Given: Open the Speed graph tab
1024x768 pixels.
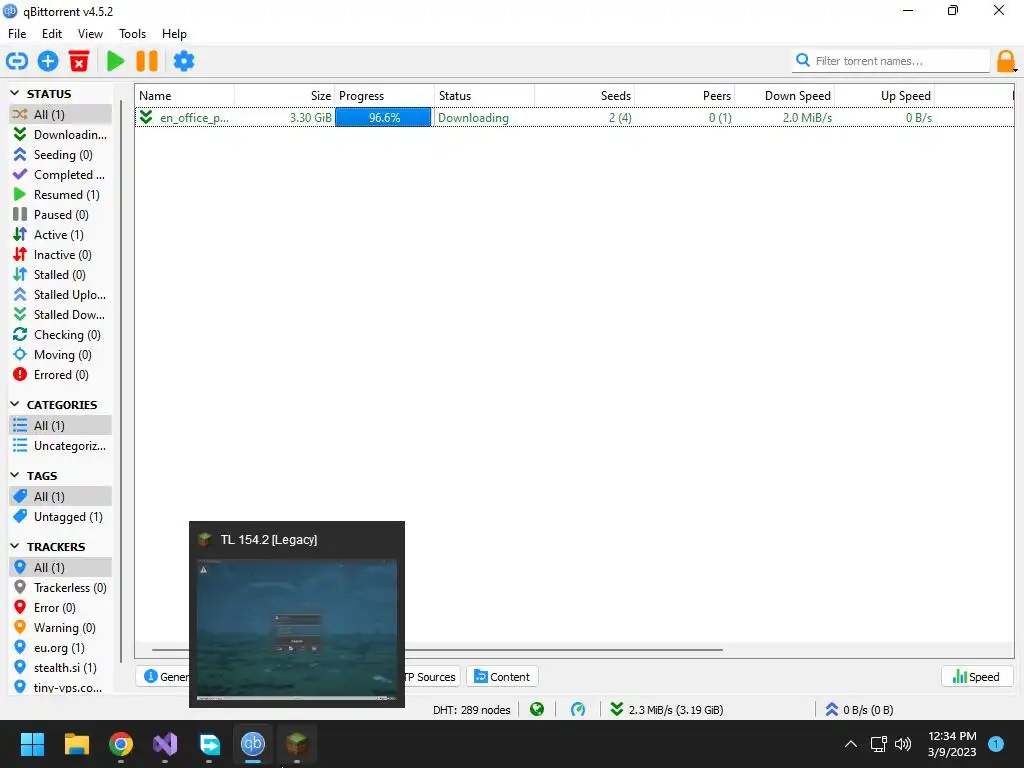Looking at the screenshot, I should [977, 677].
